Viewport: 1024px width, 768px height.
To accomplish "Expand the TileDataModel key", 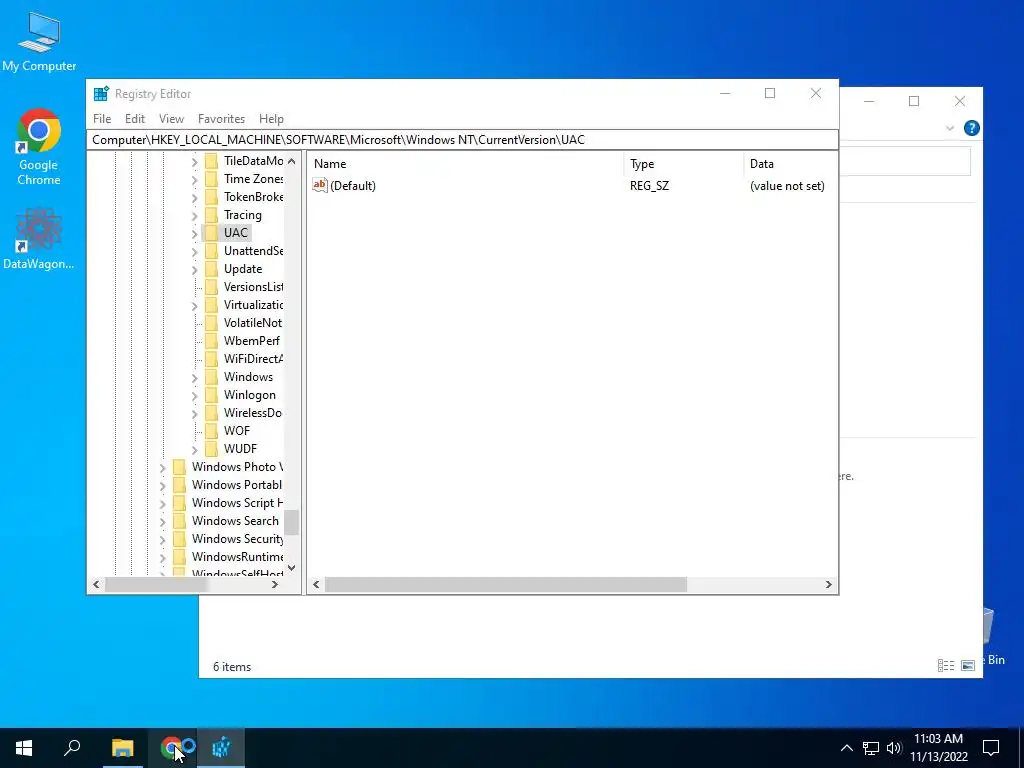I will tap(195, 161).
